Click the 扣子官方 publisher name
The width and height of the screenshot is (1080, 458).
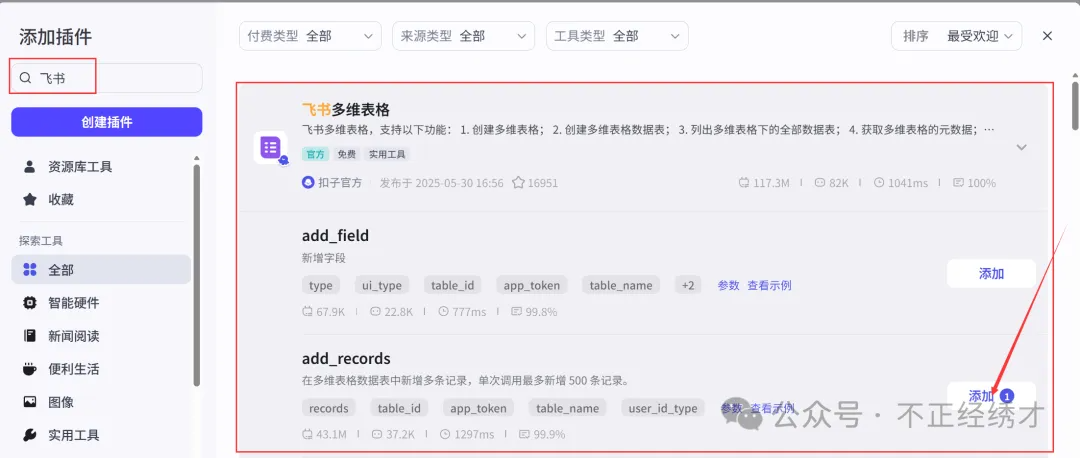point(340,183)
